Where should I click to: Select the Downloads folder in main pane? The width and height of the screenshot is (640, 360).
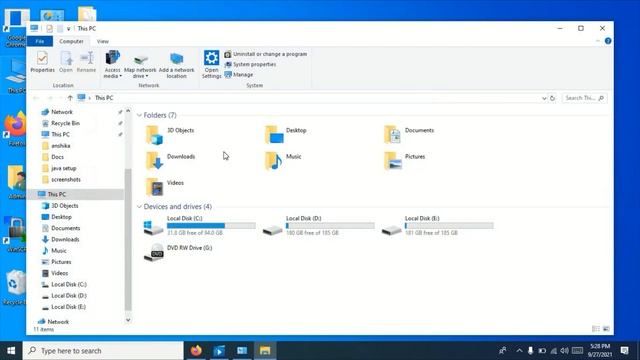[x=171, y=161]
